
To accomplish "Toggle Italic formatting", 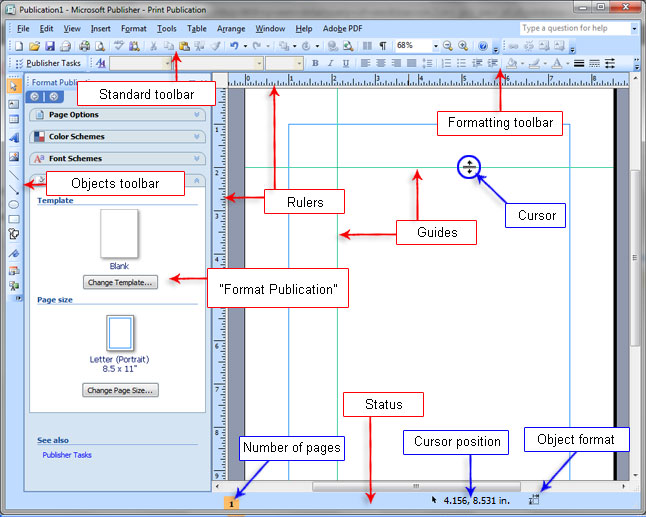I will pyautogui.click(x=330, y=63).
